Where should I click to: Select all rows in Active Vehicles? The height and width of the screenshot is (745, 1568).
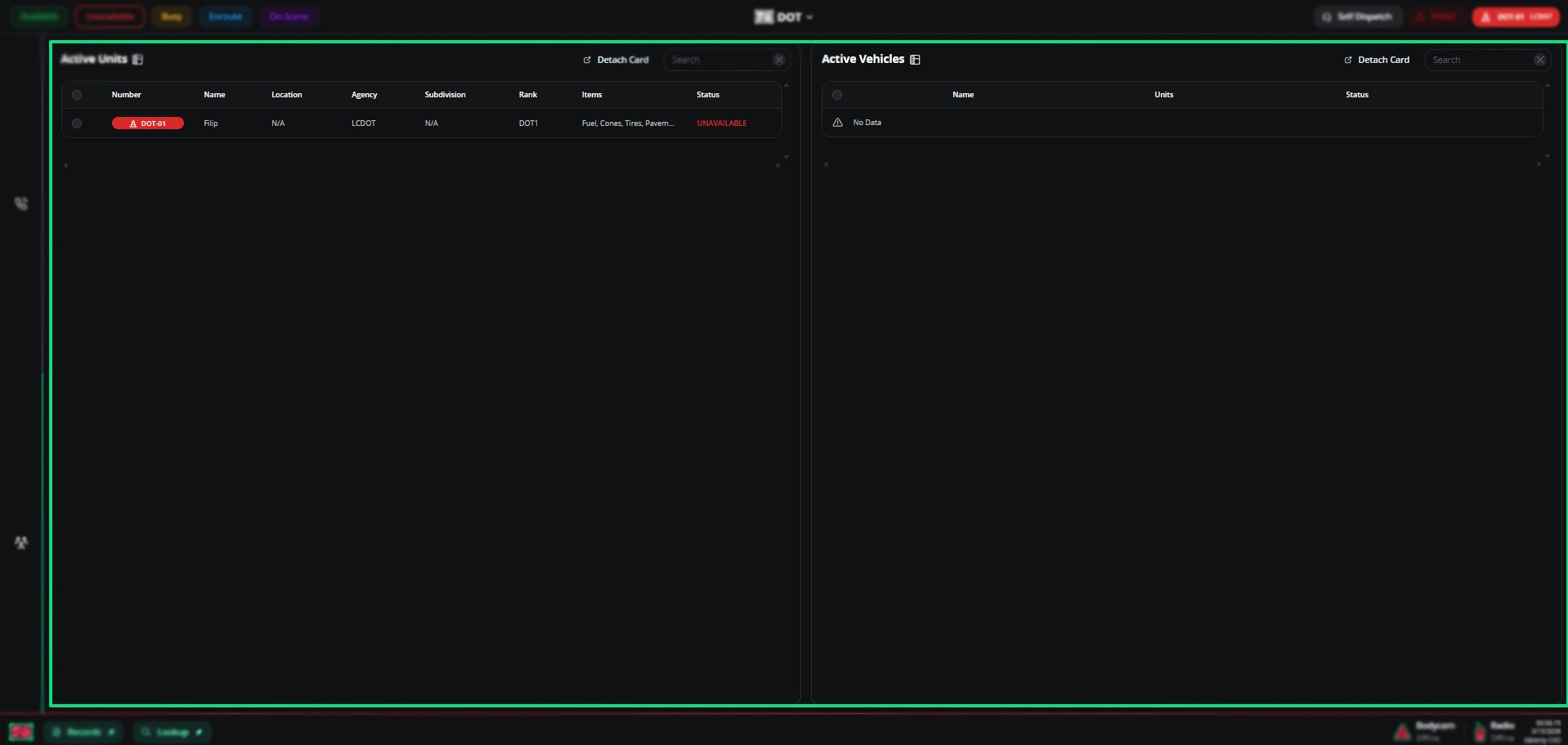pyautogui.click(x=837, y=95)
